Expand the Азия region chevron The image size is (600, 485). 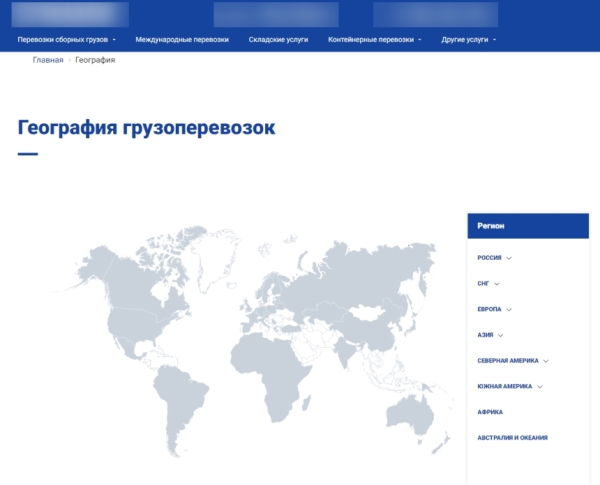[500, 335]
